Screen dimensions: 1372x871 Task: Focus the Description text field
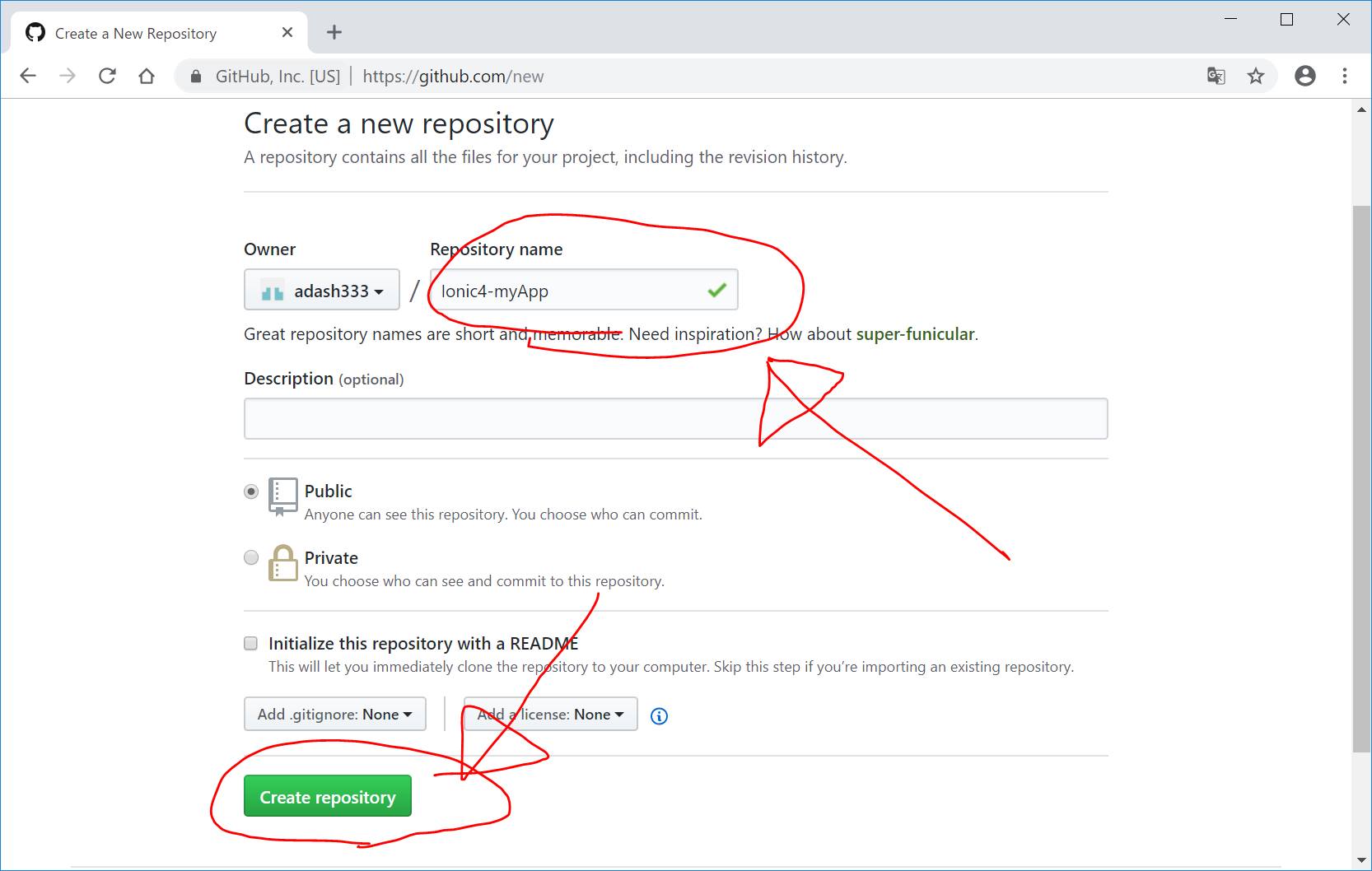click(675, 419)
